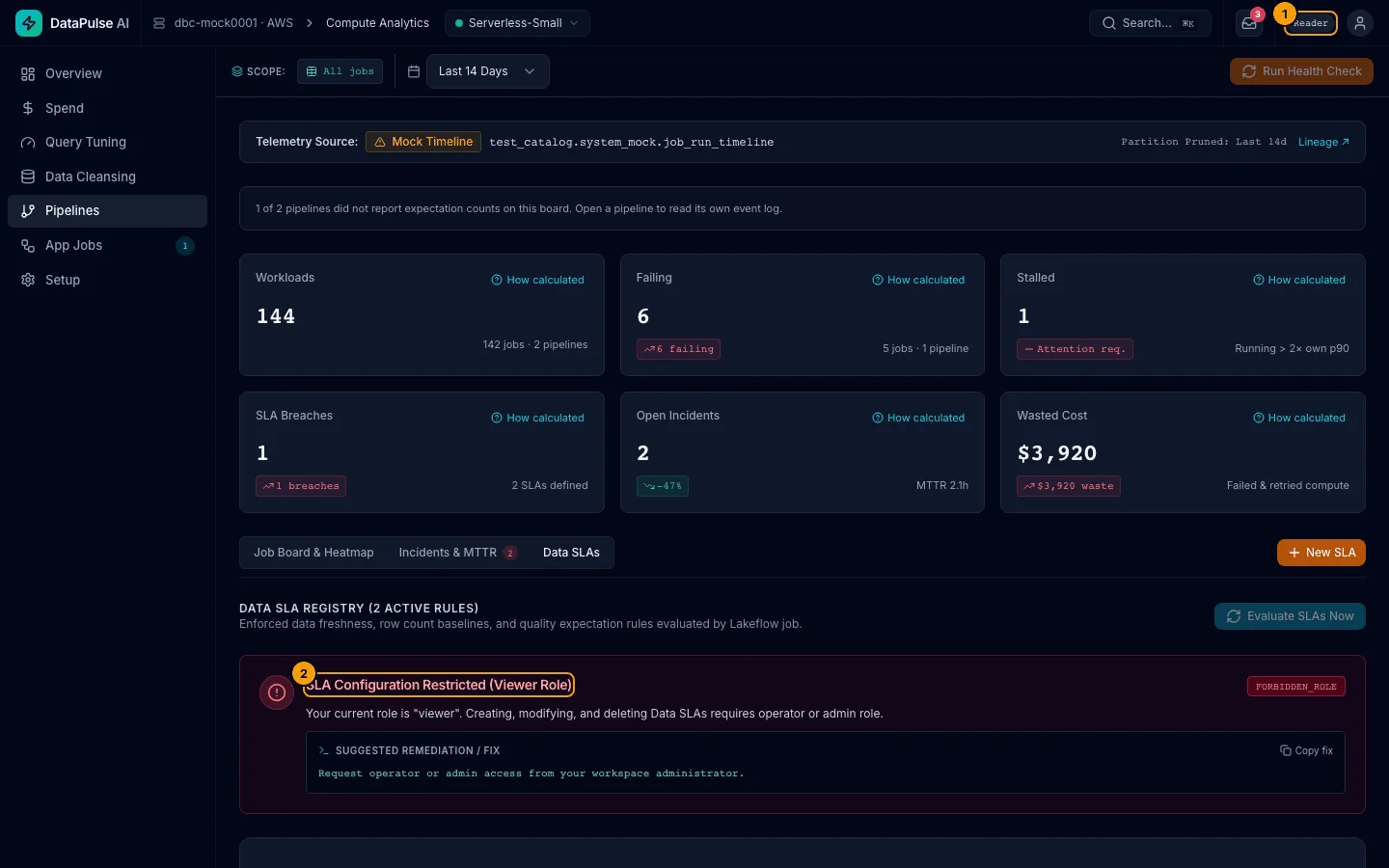The image size is (1389, 868).
Task: Click the Setup gear icon
Action: pos(28,280)
